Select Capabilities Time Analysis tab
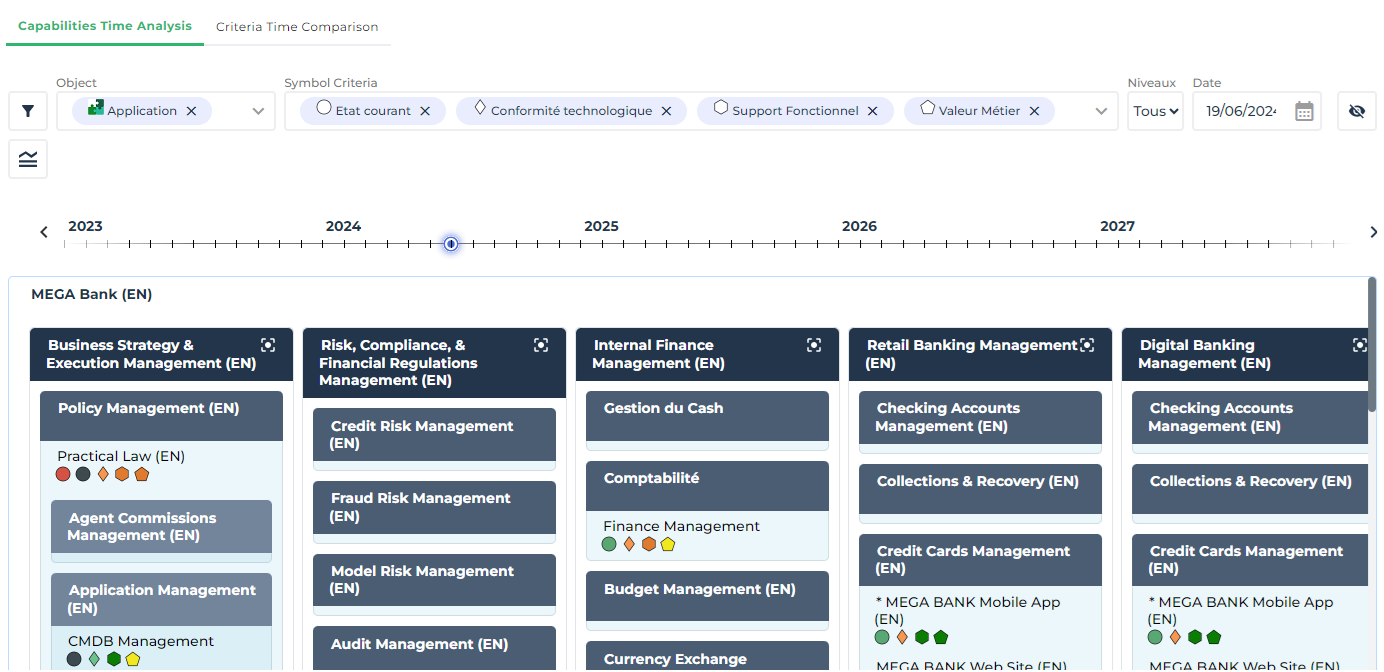Screen dimensions: 1384x672 (x=105, y=26)
